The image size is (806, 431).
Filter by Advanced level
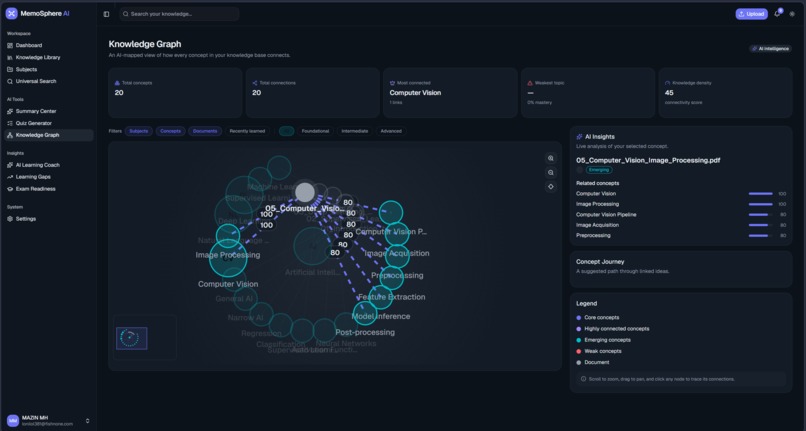[x=391, y=131]
